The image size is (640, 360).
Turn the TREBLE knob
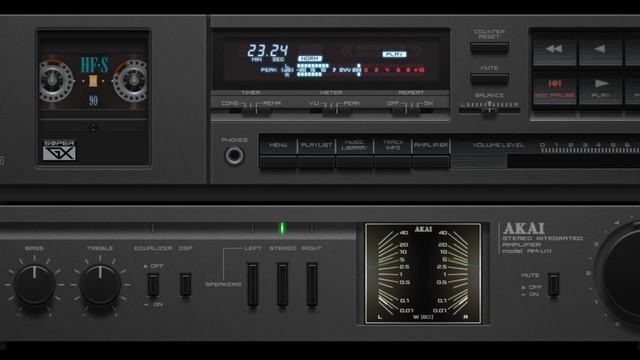(100, 284)
